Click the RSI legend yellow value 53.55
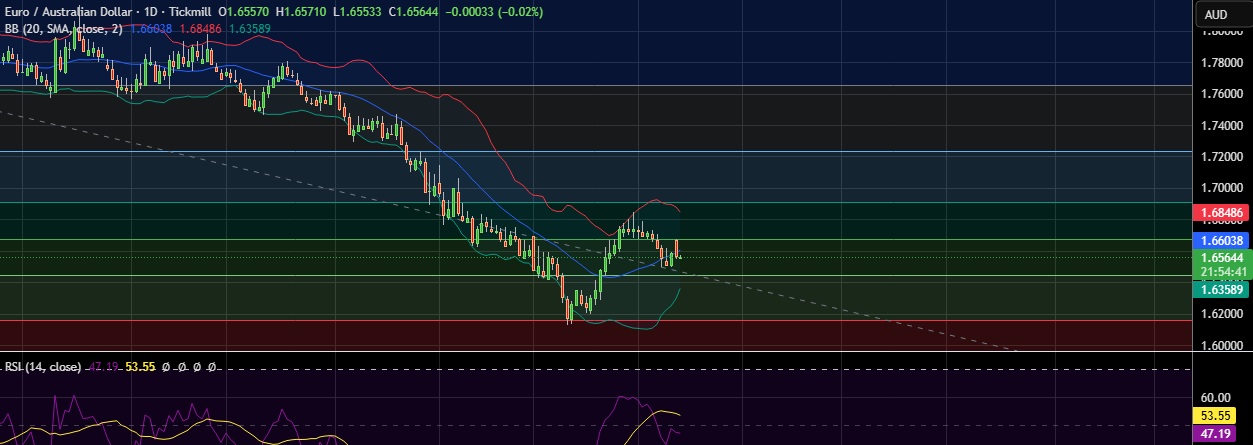 coord(141,367)
